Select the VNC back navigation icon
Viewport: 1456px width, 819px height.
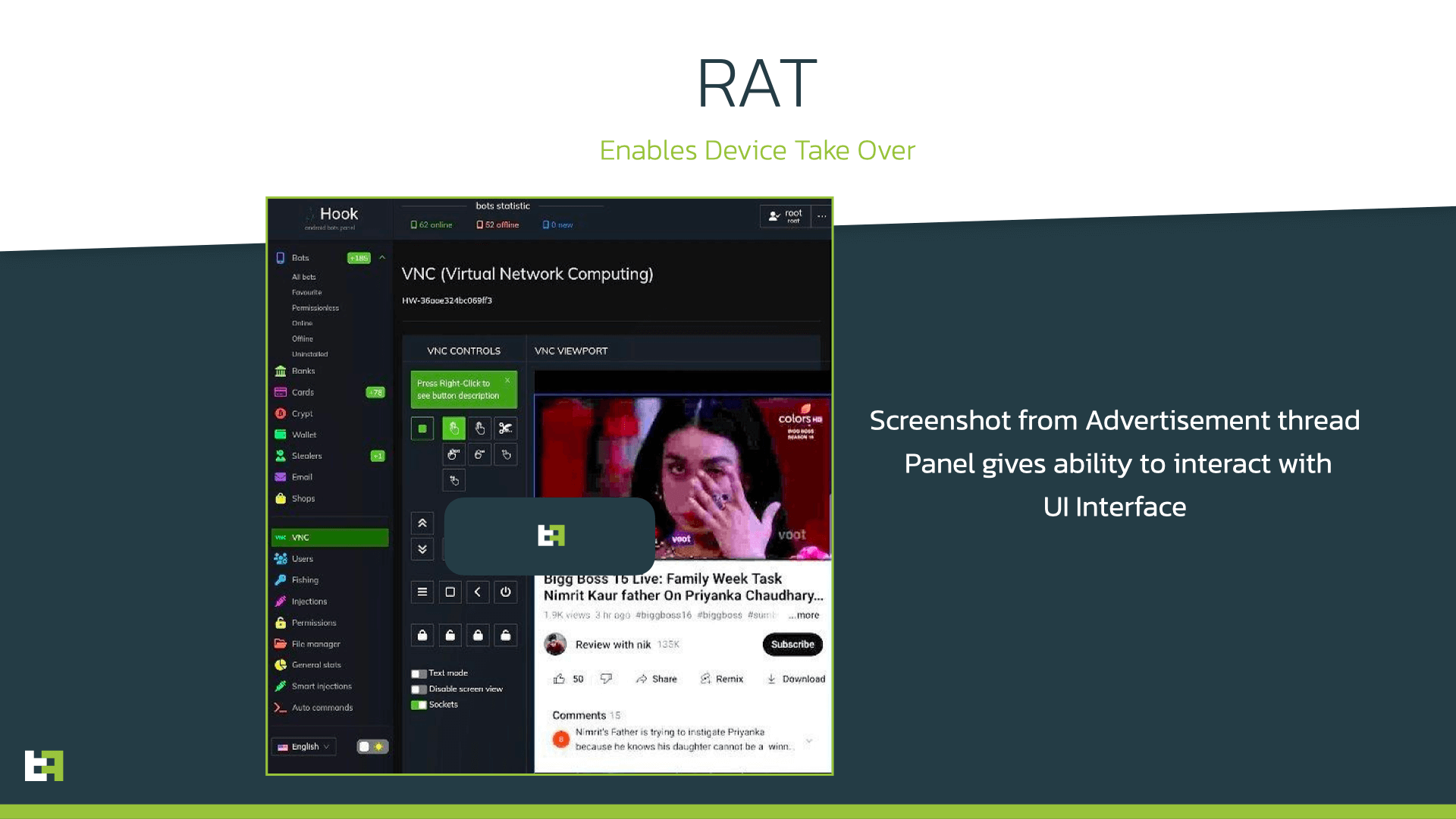[x=478, y=591]
